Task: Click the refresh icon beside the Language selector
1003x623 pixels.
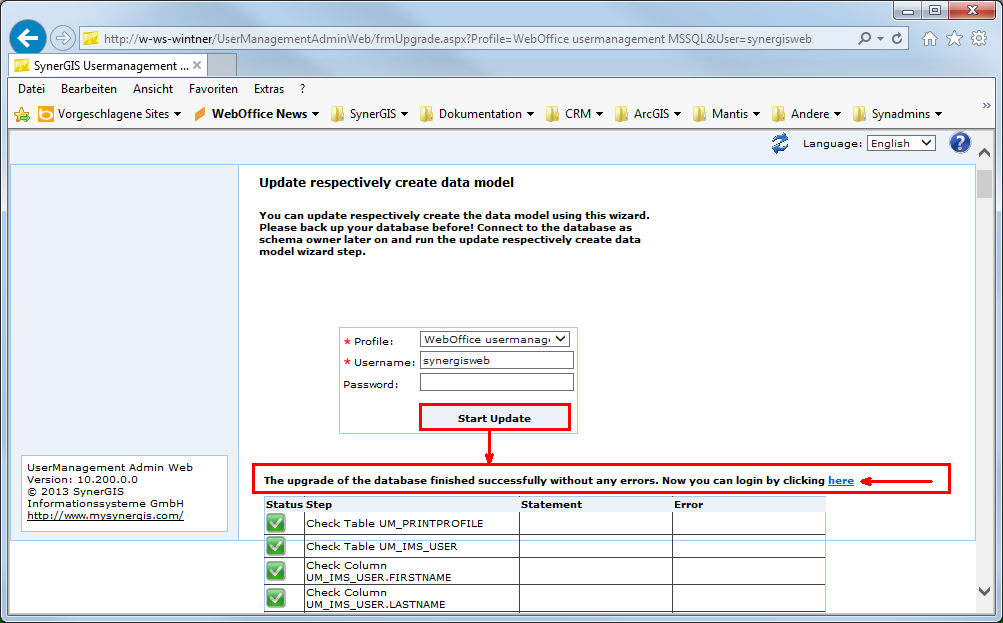Action: pos(780,143)
